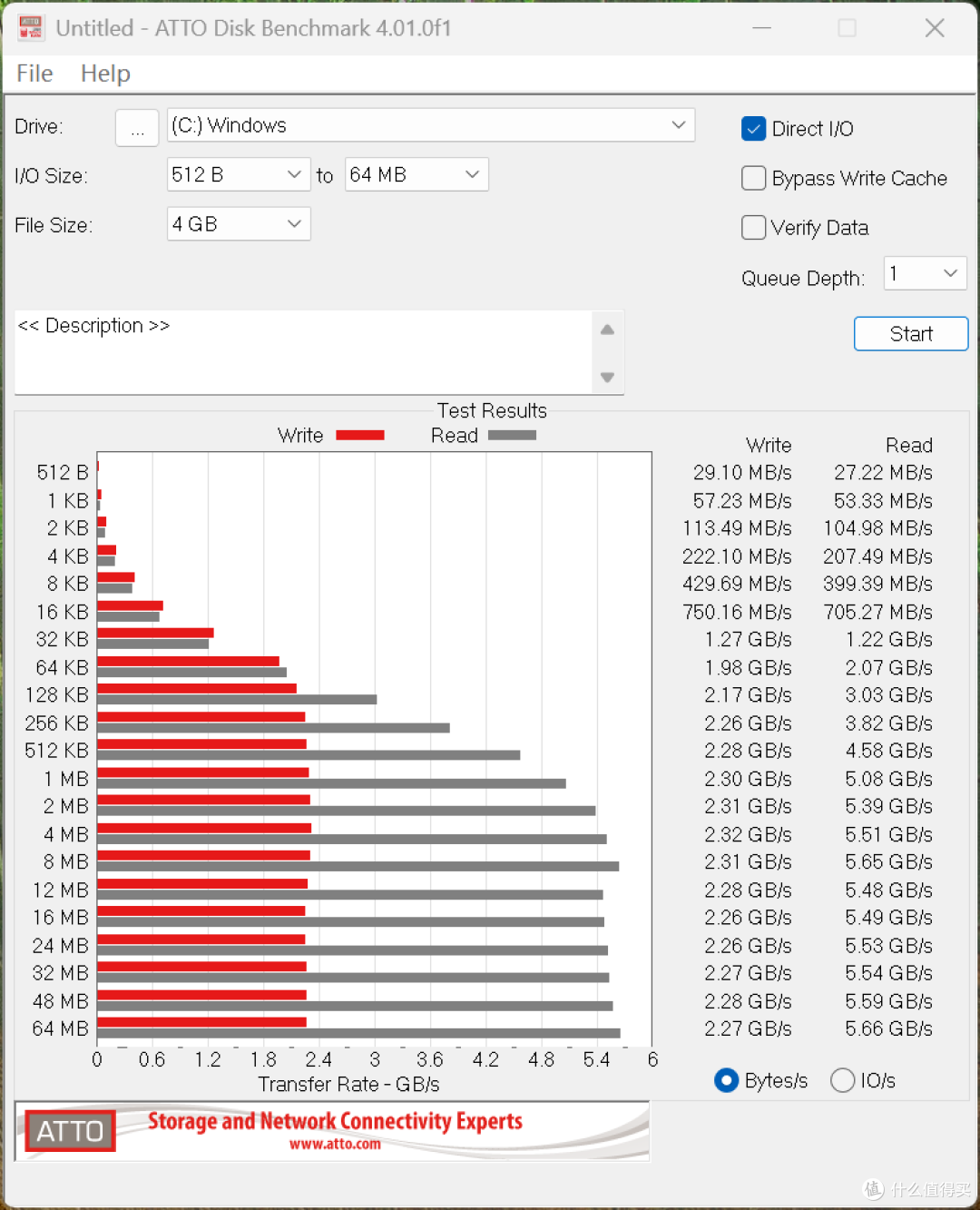Click the 5.59 GB/s read value
Screen dimensions: 980x1210
click(888, 1001)
